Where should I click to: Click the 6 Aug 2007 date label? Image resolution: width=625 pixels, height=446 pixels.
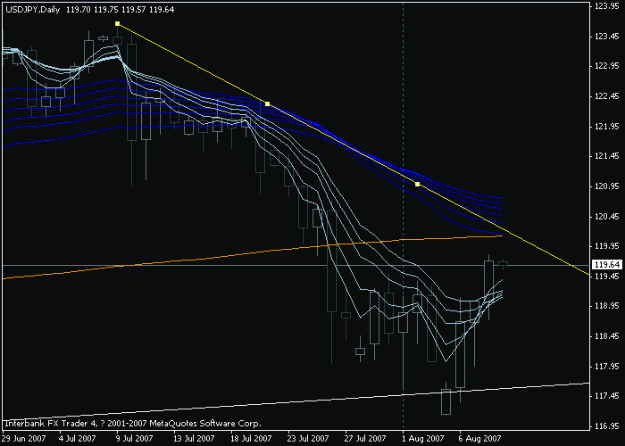click(x=480, y=439)
